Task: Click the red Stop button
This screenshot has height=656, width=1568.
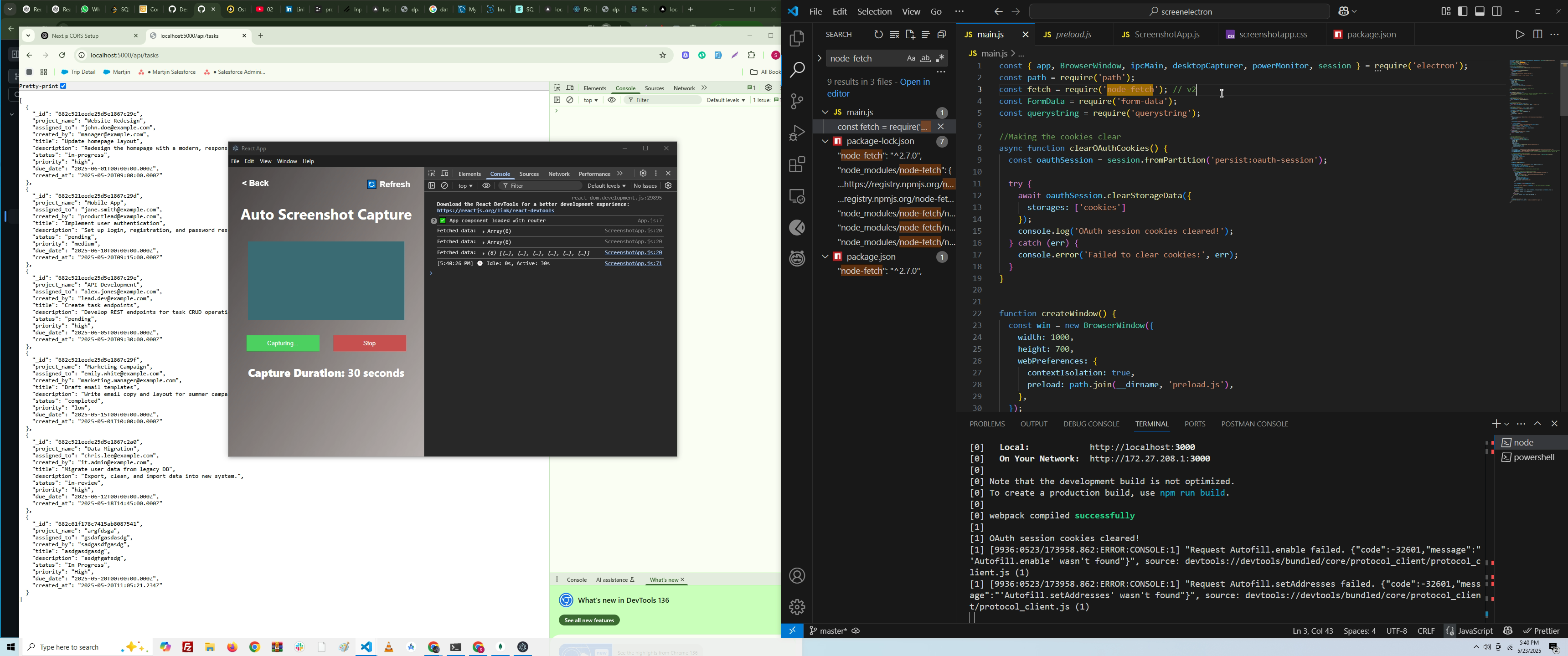Action: point(370,343)
